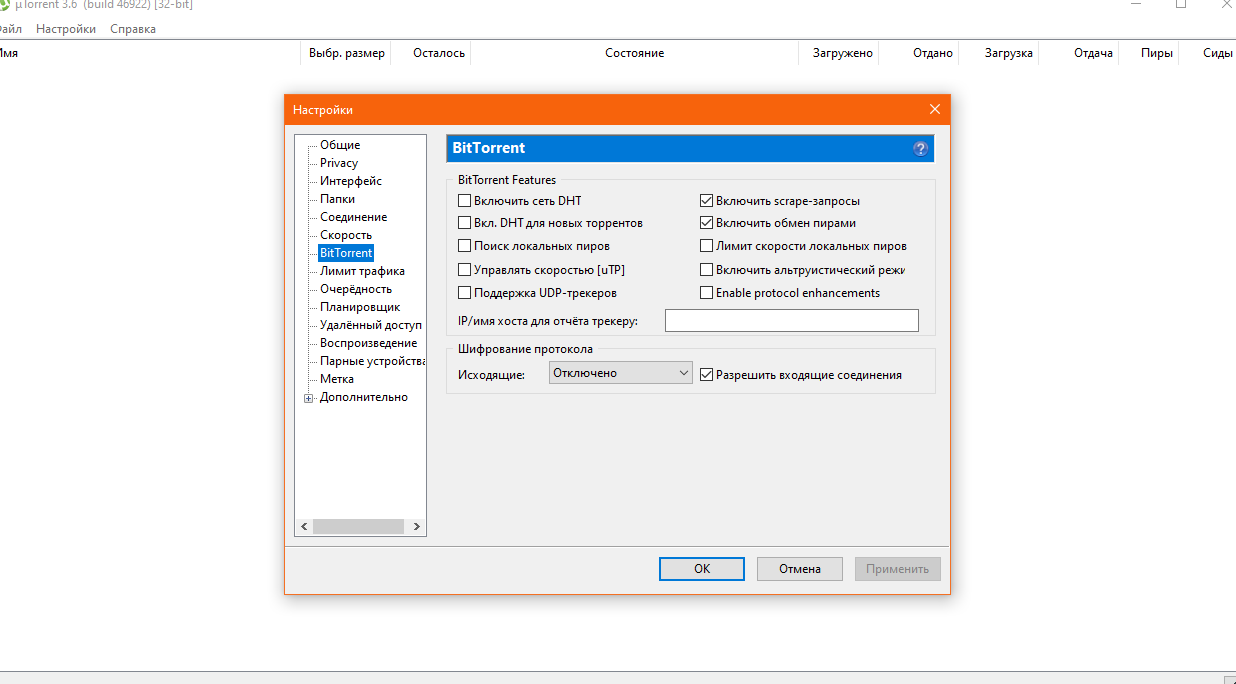The width and height of the screenshot is (1236, 684).
Task: Select Privacy in settings tree
Action: [339, 163]
